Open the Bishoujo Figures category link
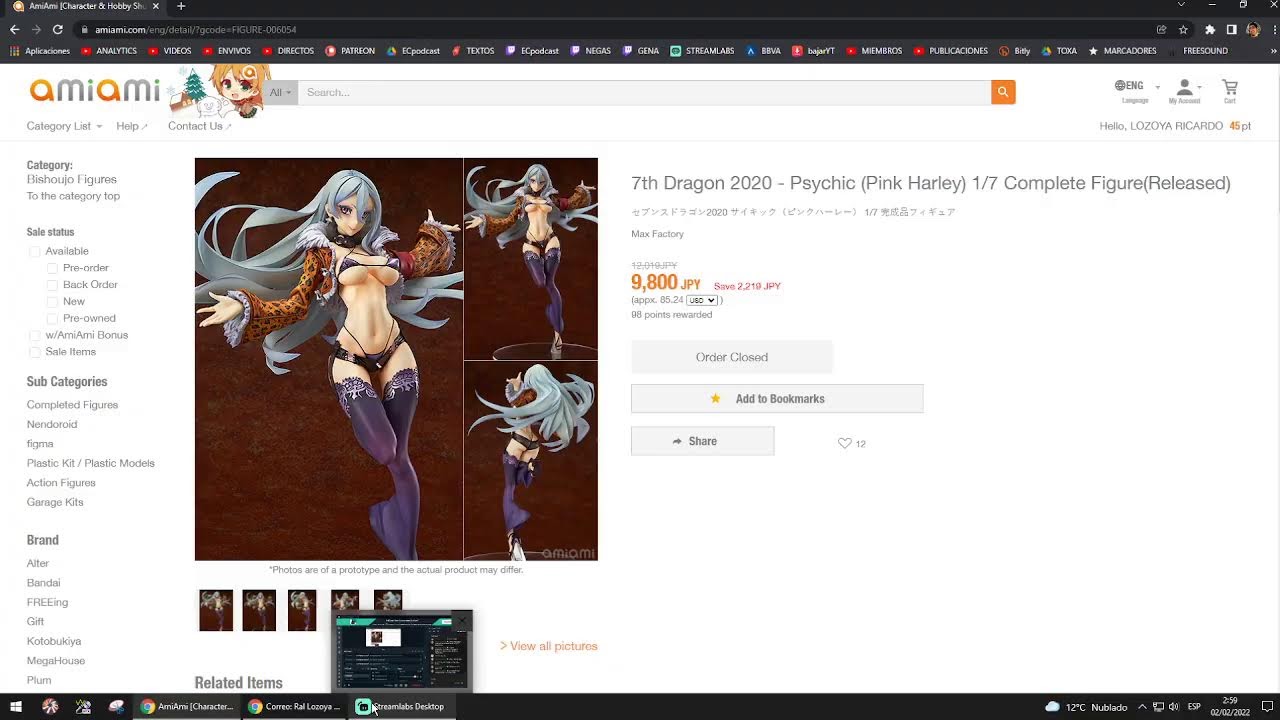Image resolution: width=1280 pixels, height=720 pixels. 72,179
